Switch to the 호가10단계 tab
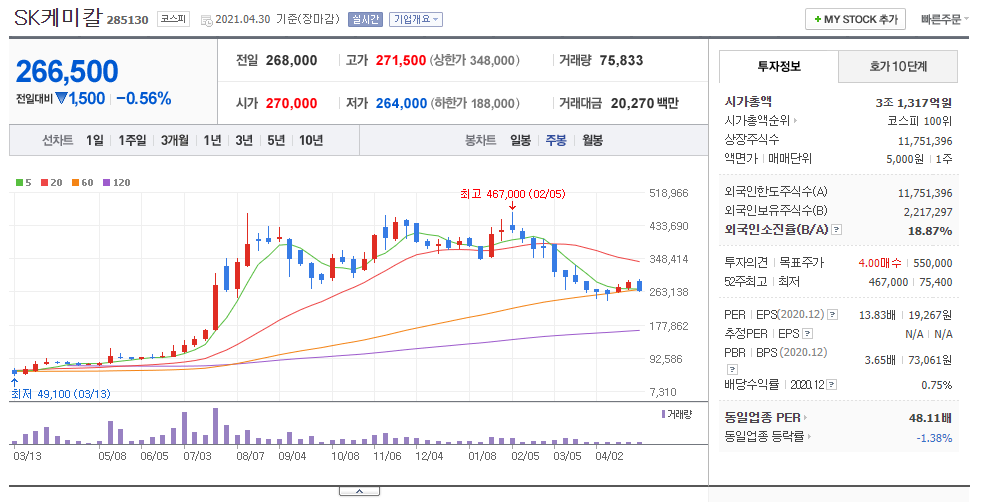This screenshot has height=502, width=982. 898,66
